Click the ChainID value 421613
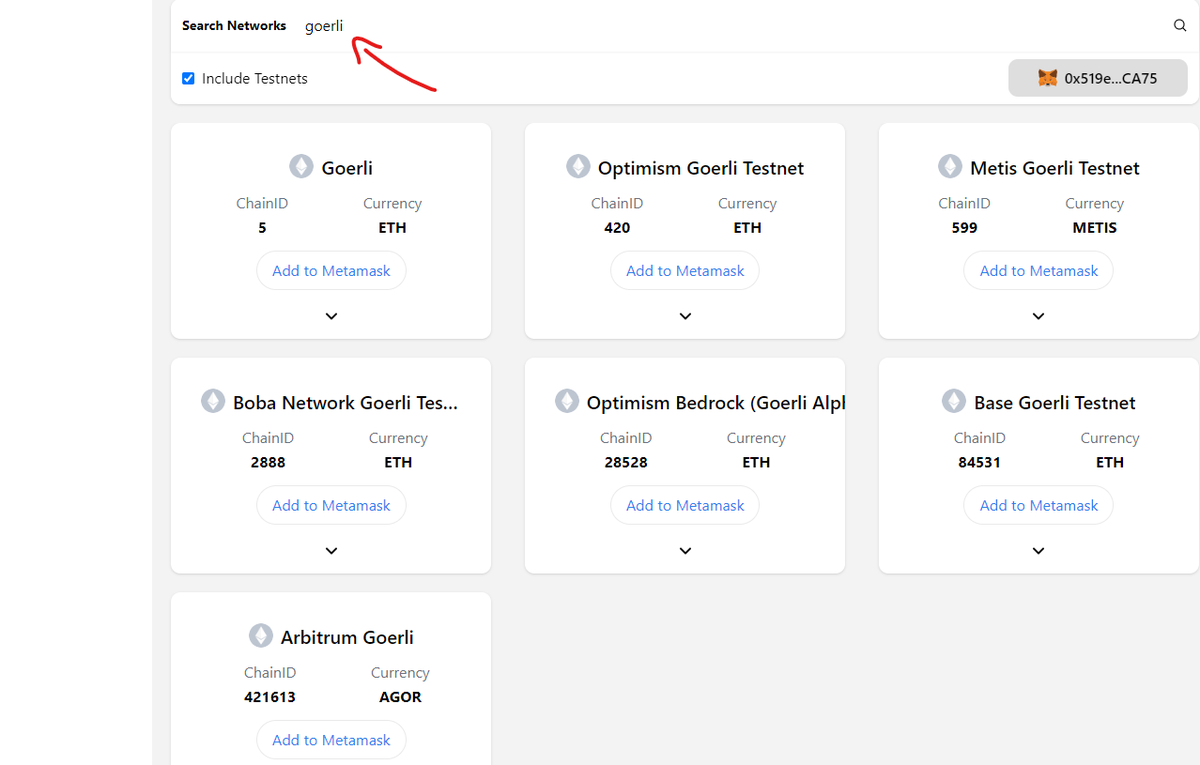 click(270, 697)
